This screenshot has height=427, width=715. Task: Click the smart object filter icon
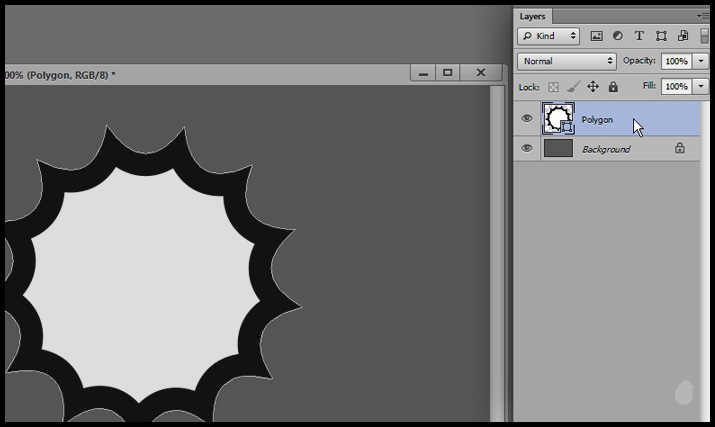[x=681, y=36]
